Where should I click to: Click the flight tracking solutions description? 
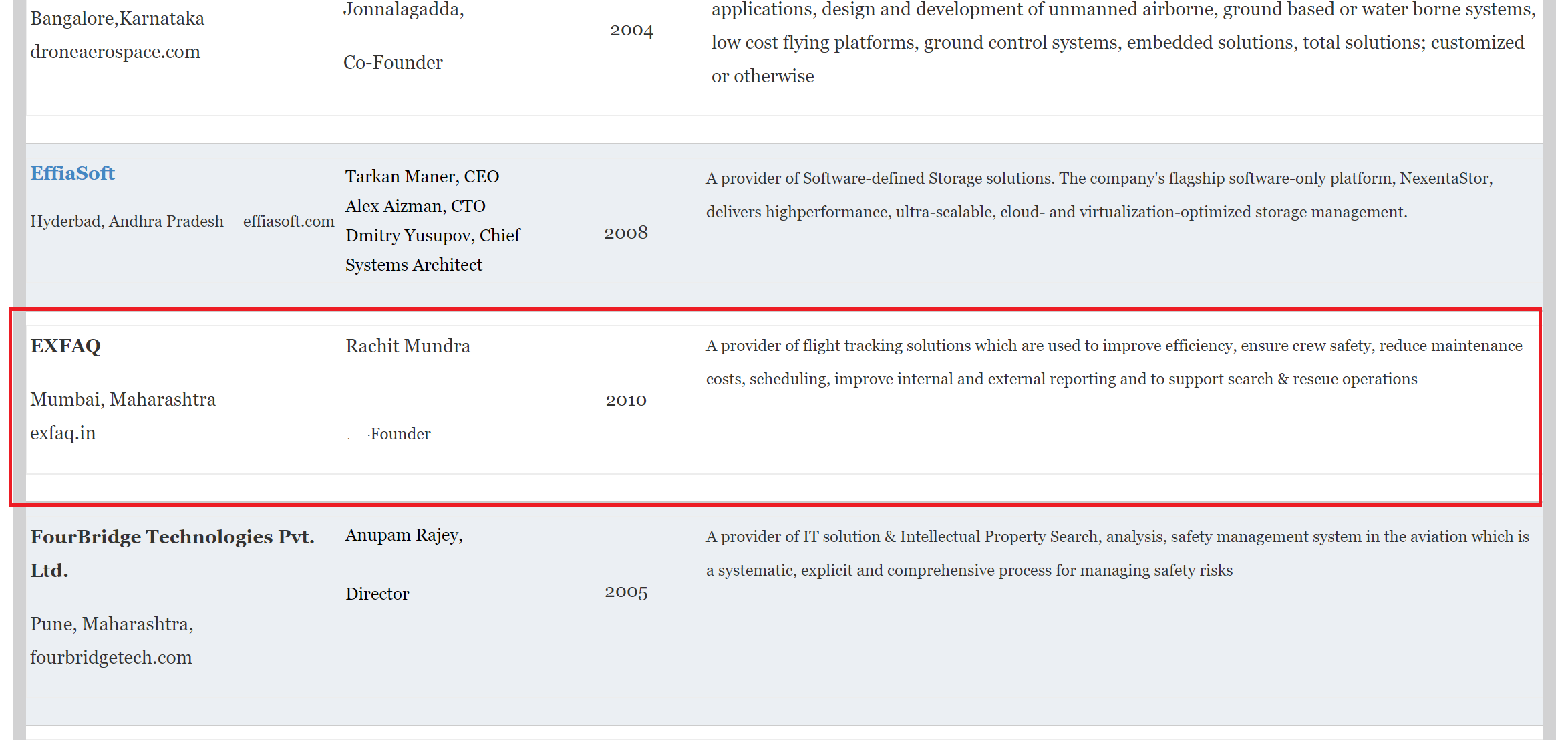pyautogui.click(x=1113, y=362)
